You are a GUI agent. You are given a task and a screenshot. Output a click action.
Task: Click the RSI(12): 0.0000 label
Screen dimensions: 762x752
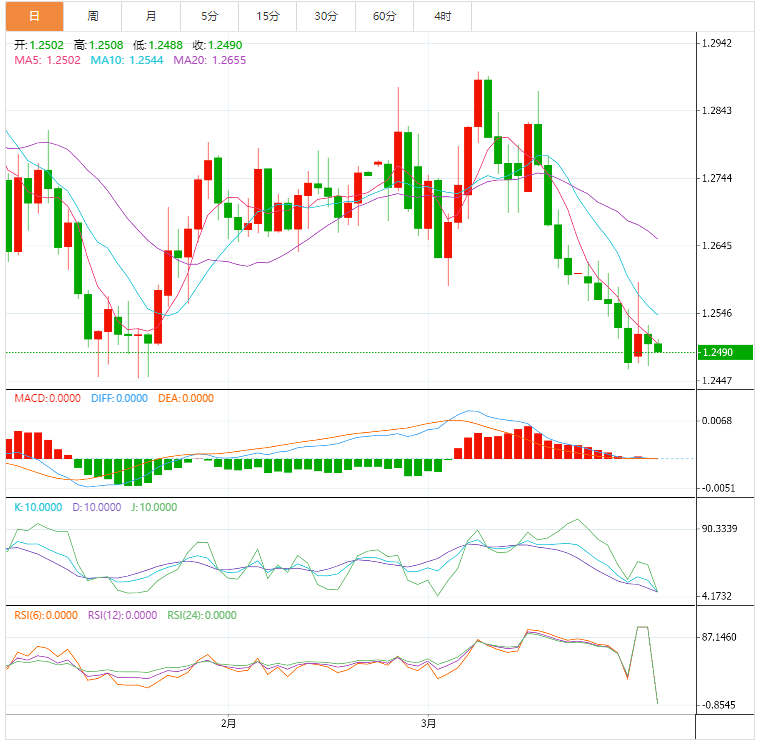[x=122, y=615]
